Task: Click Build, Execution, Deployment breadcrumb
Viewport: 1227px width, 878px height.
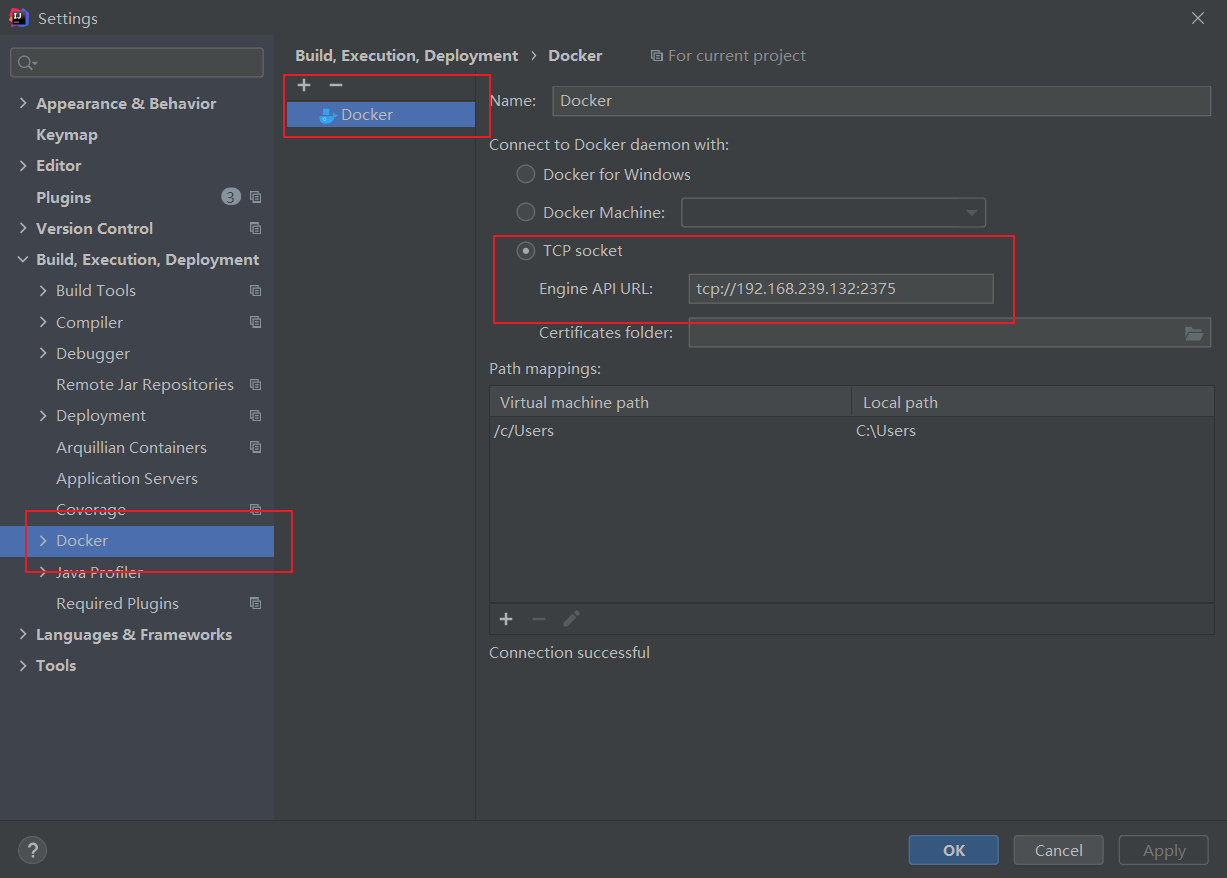Action: click(x=407, y=56)
